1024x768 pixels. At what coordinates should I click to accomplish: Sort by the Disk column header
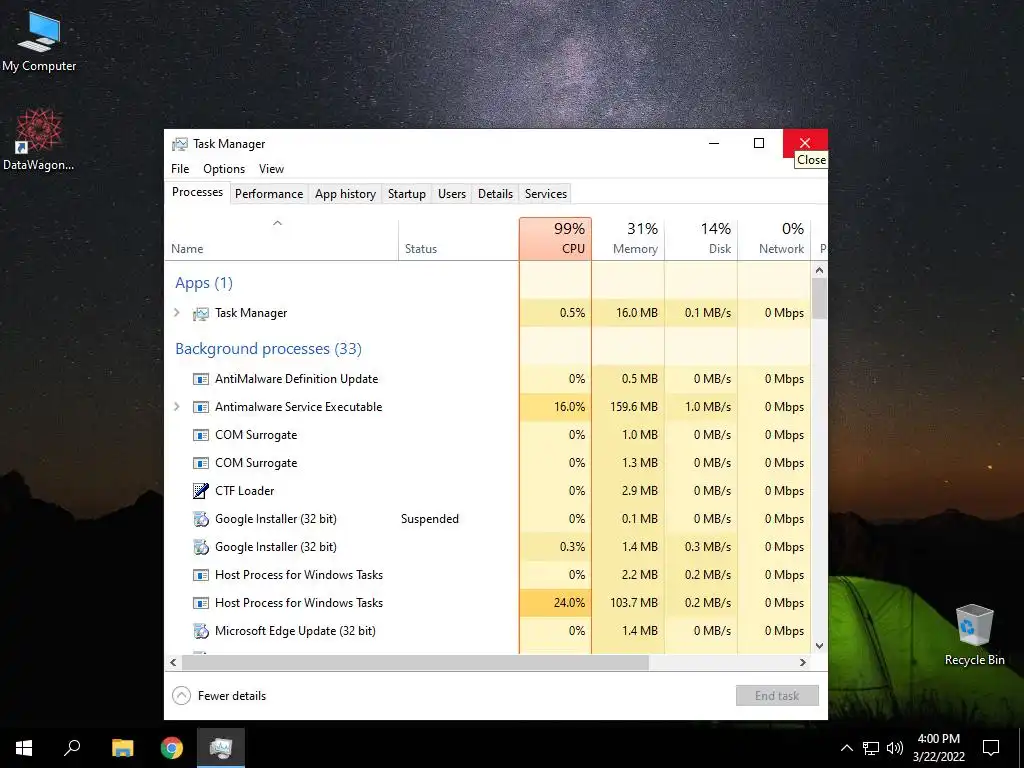(701, 239)
